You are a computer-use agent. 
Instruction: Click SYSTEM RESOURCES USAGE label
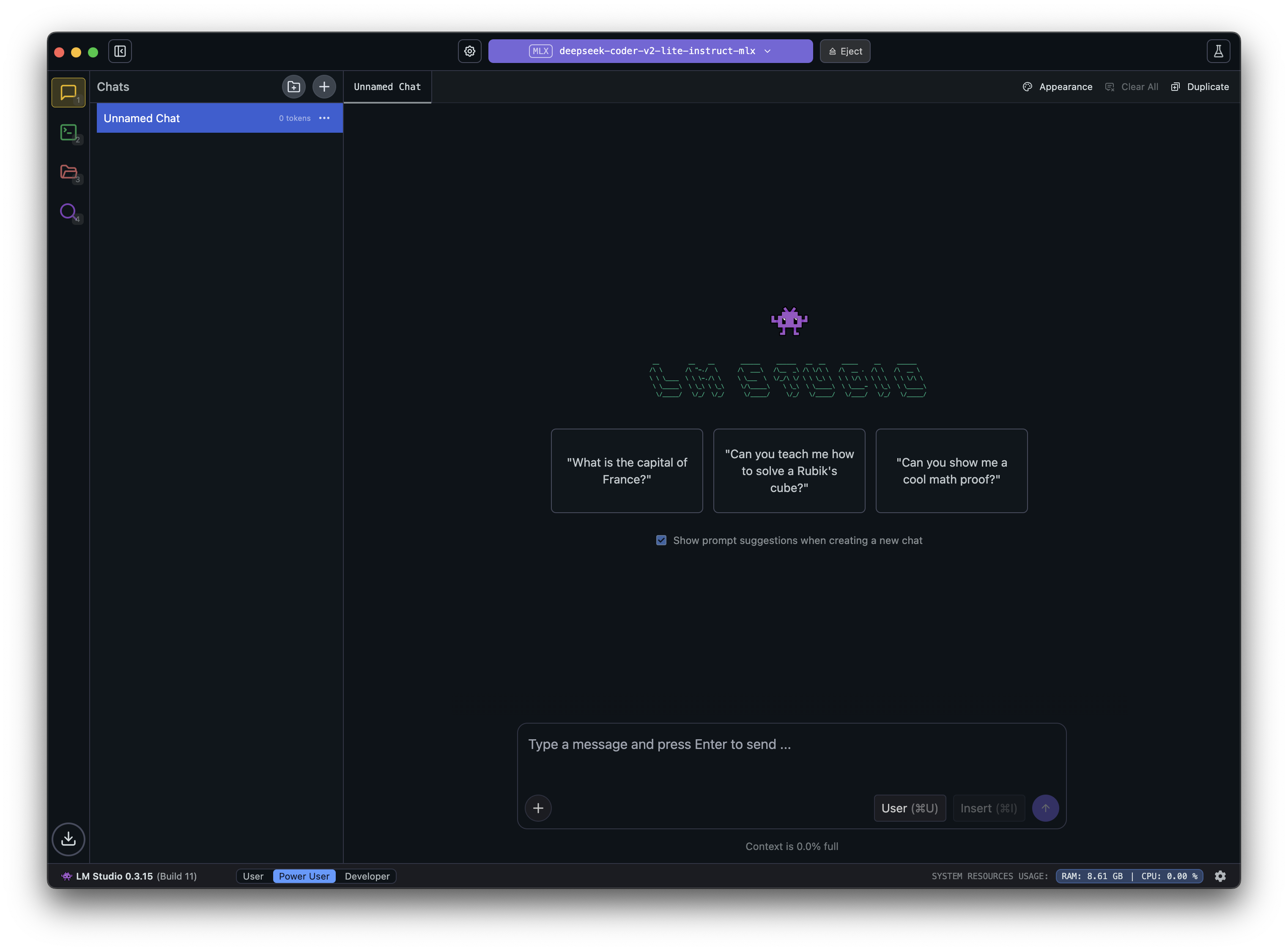[990, 876]
